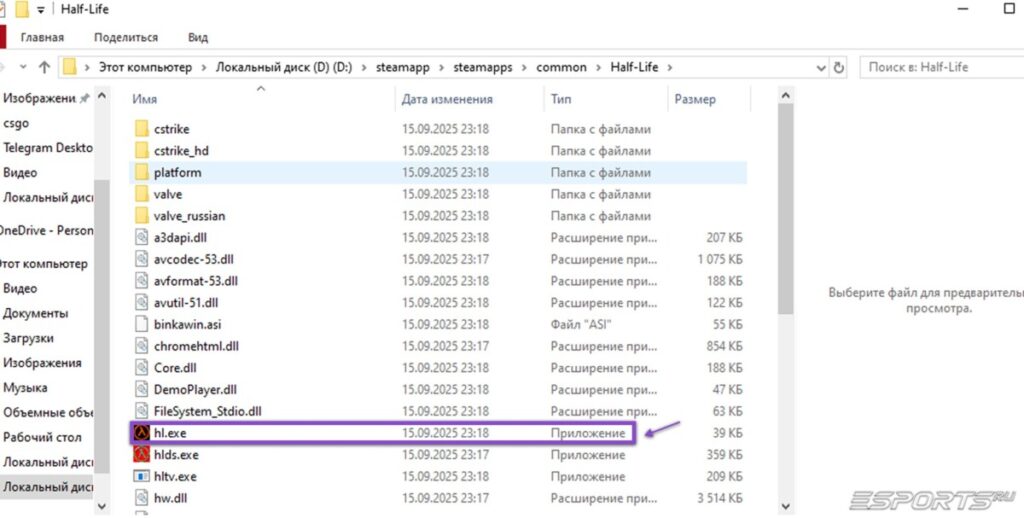
Task: Select the DemoPlayer.dll file icon
Action: coord(142,389)
